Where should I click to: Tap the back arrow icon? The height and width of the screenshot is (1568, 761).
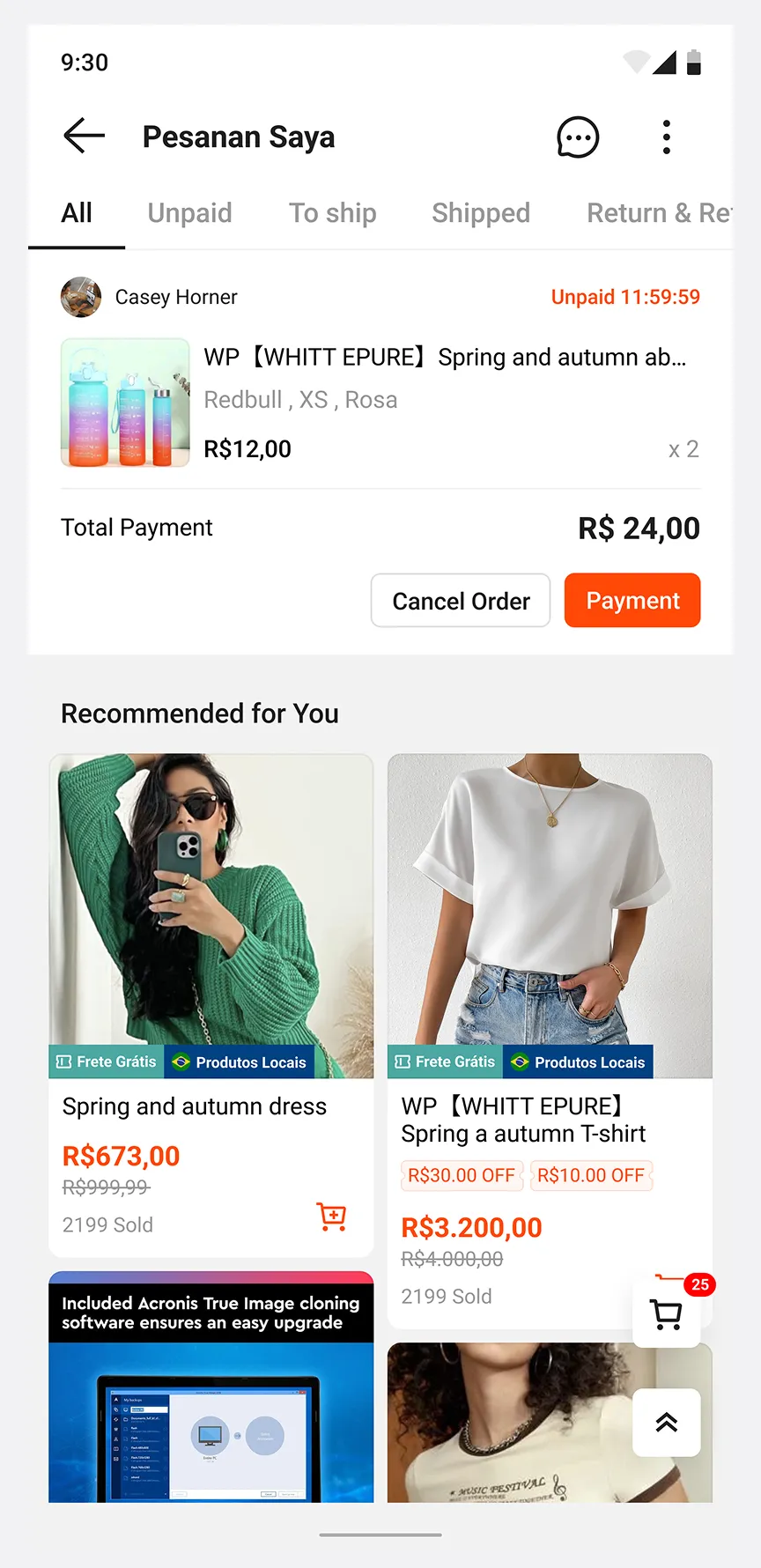(x=85, y=137)
